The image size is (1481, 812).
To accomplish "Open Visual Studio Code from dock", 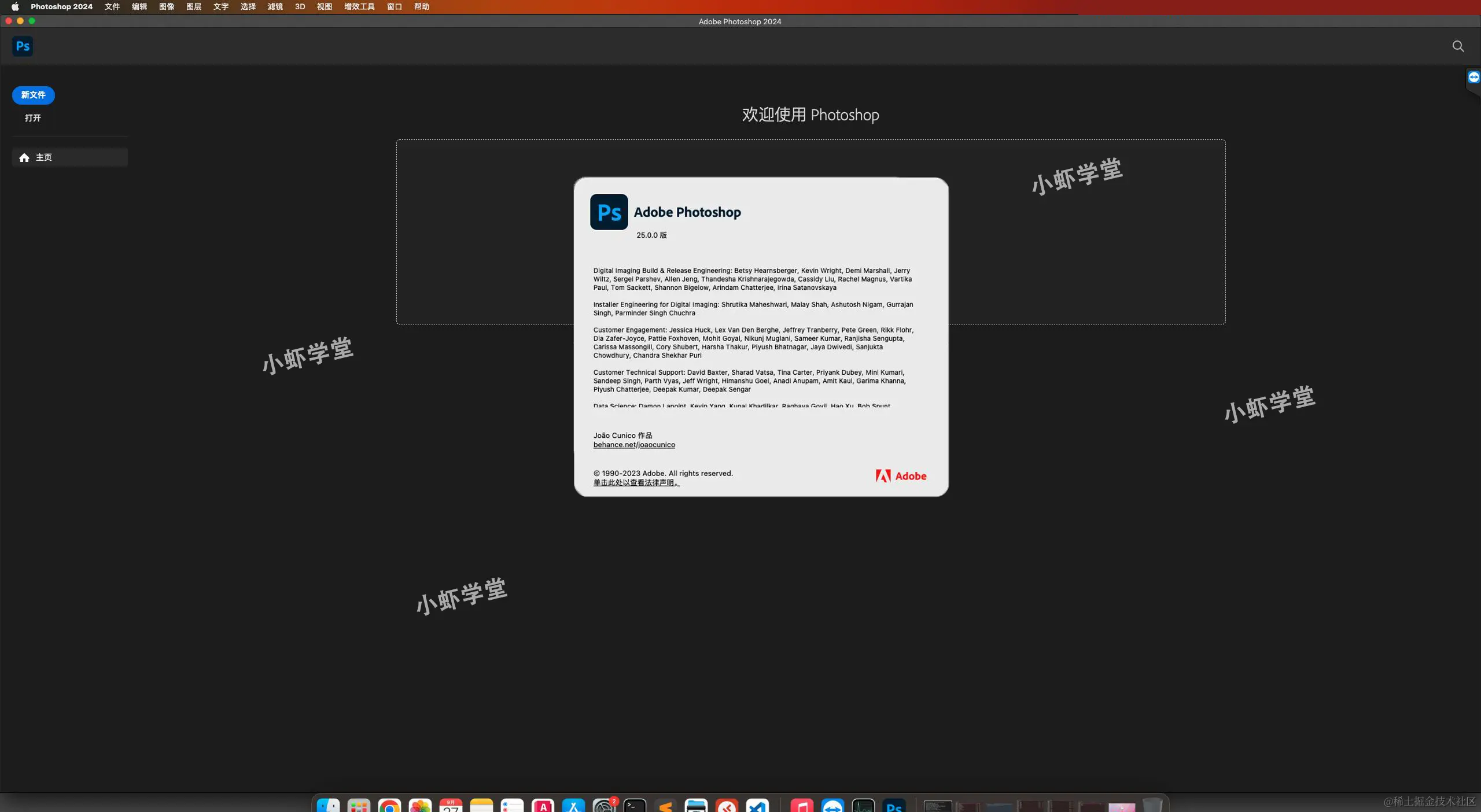I will (757, 806).
